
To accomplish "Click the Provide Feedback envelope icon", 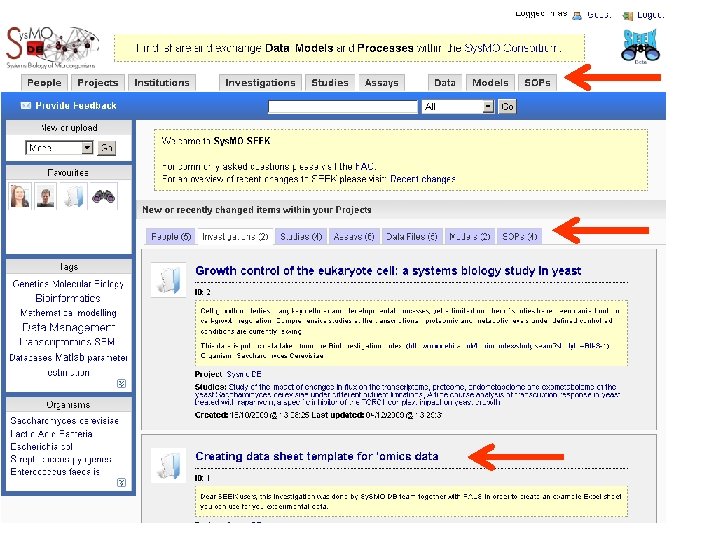I will point(26,106).
